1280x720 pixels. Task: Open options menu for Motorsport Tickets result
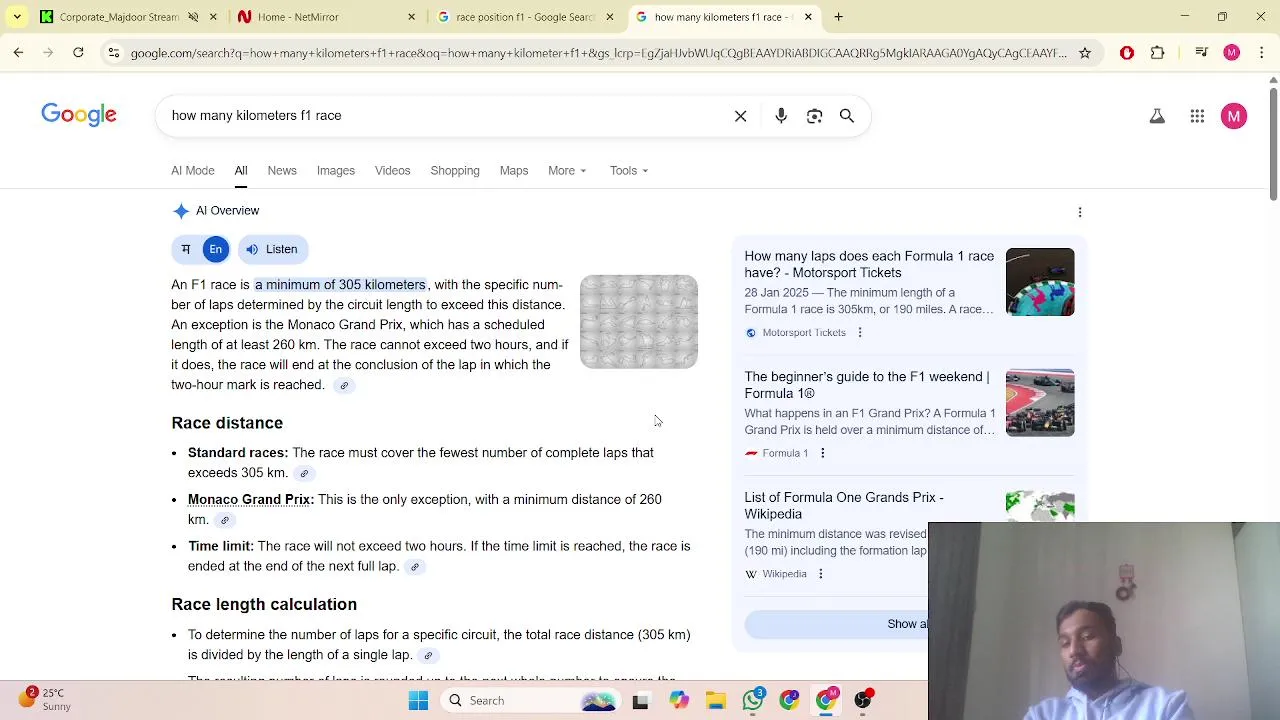(860, 333)
